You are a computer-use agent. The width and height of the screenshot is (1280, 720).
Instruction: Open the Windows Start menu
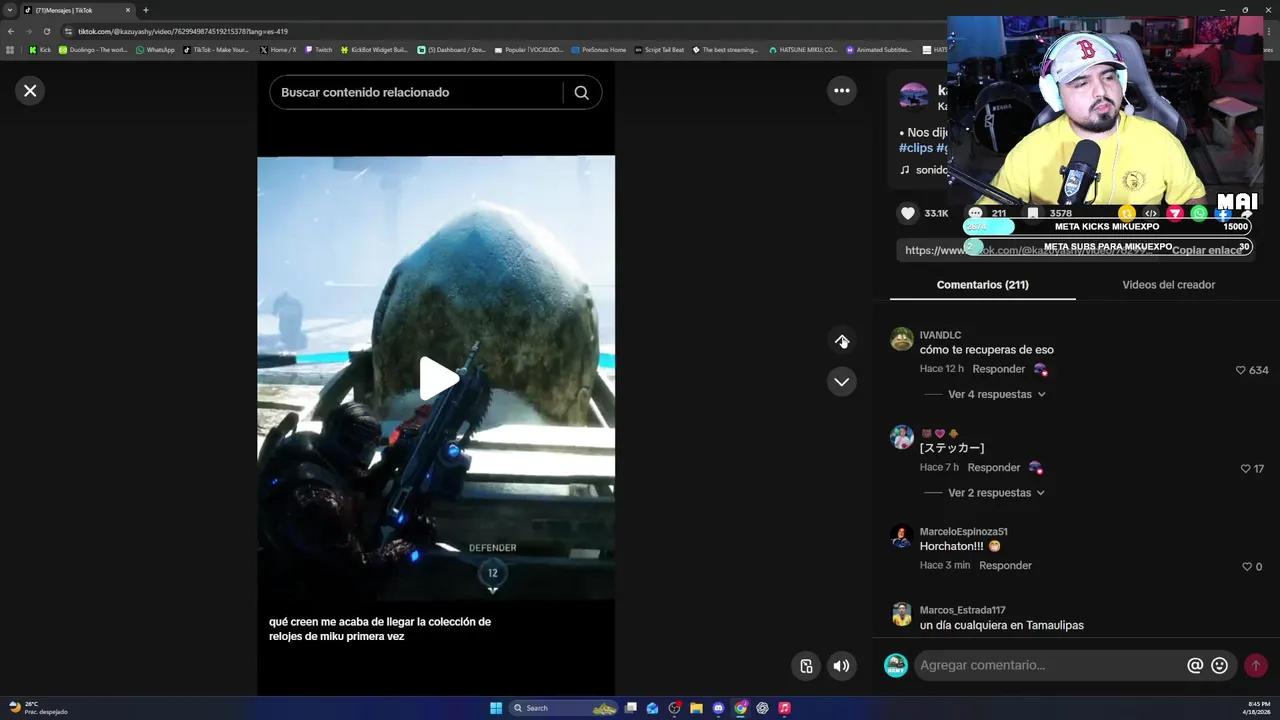[496, 708]
